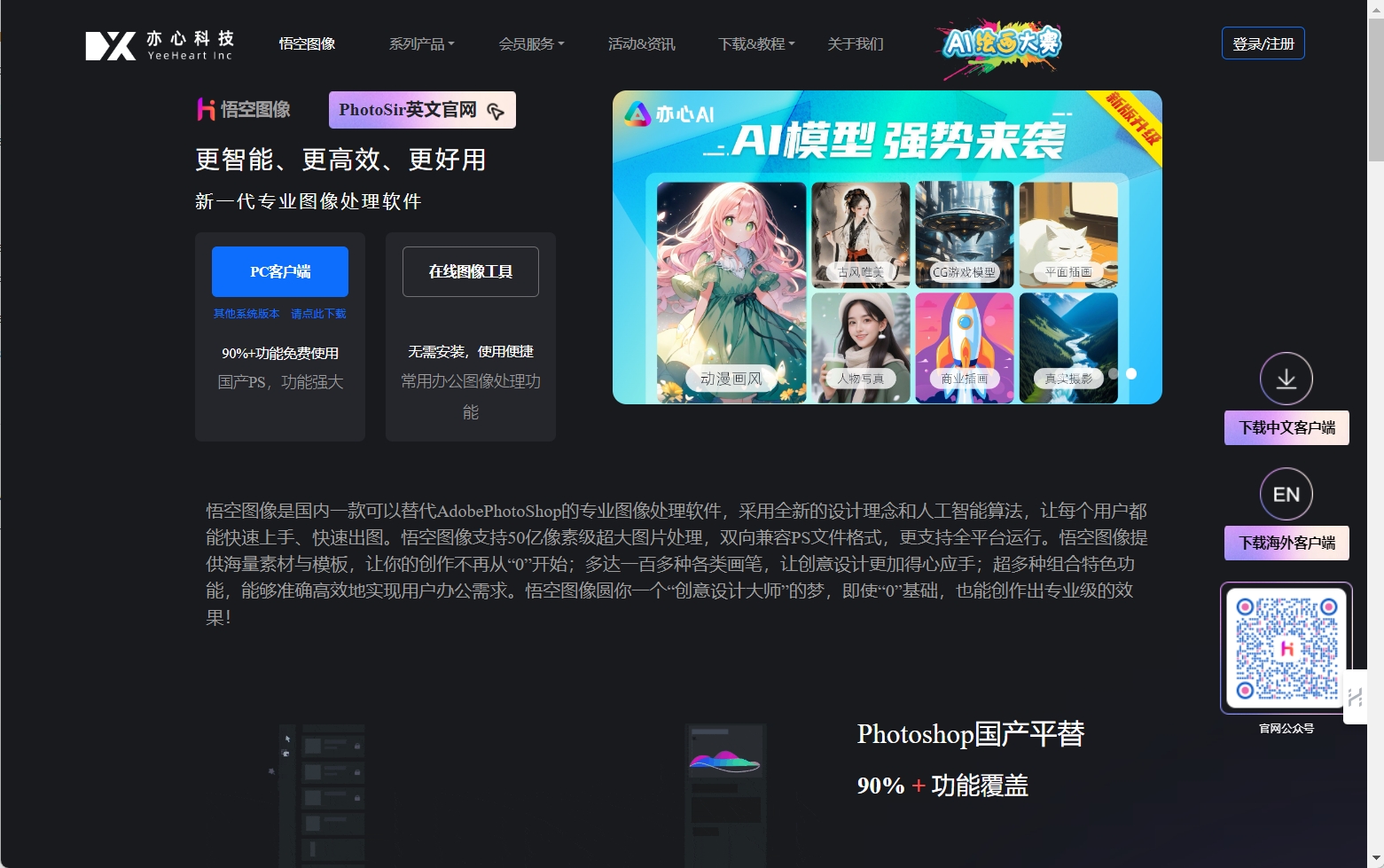Click the 商业插画 rocket thumbnail
The height and width of the screenshot is (868, 1384).
(x=965, y=348)
